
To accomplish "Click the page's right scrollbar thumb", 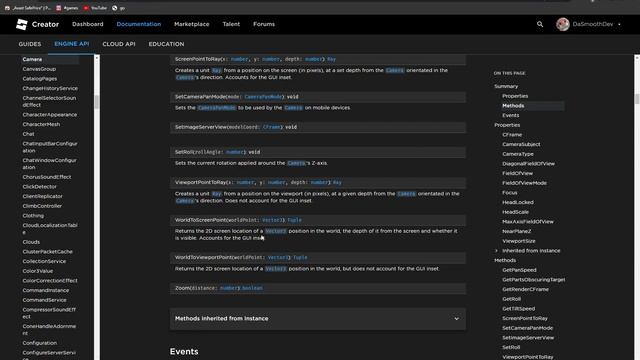I will 637,98.
